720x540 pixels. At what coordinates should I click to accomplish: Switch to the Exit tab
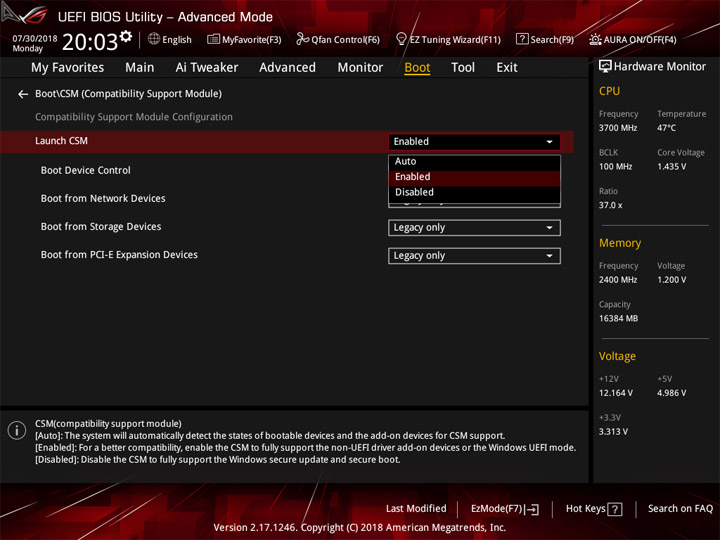pyautogui.click(x=507, y=68)
